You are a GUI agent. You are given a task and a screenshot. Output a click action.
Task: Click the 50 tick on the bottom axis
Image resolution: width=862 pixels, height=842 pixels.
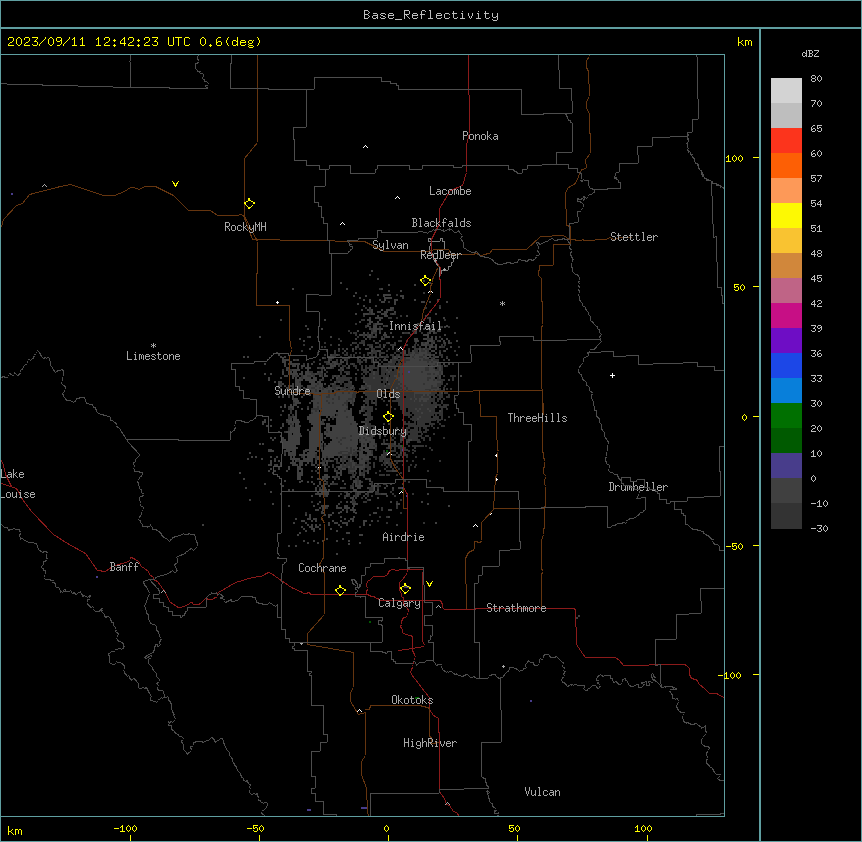515,828
